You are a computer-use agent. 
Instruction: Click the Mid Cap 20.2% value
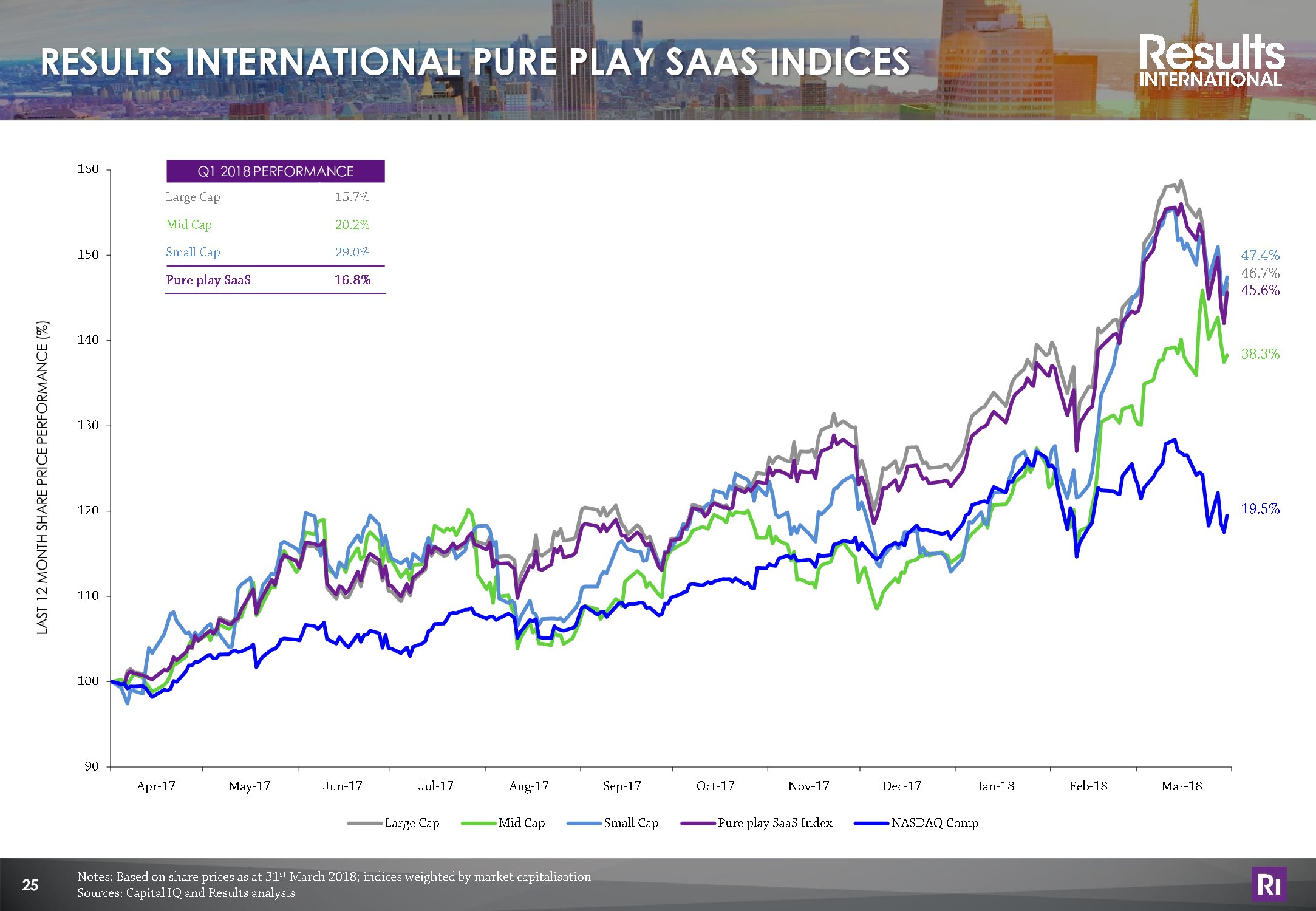click(x=352, y=225)
